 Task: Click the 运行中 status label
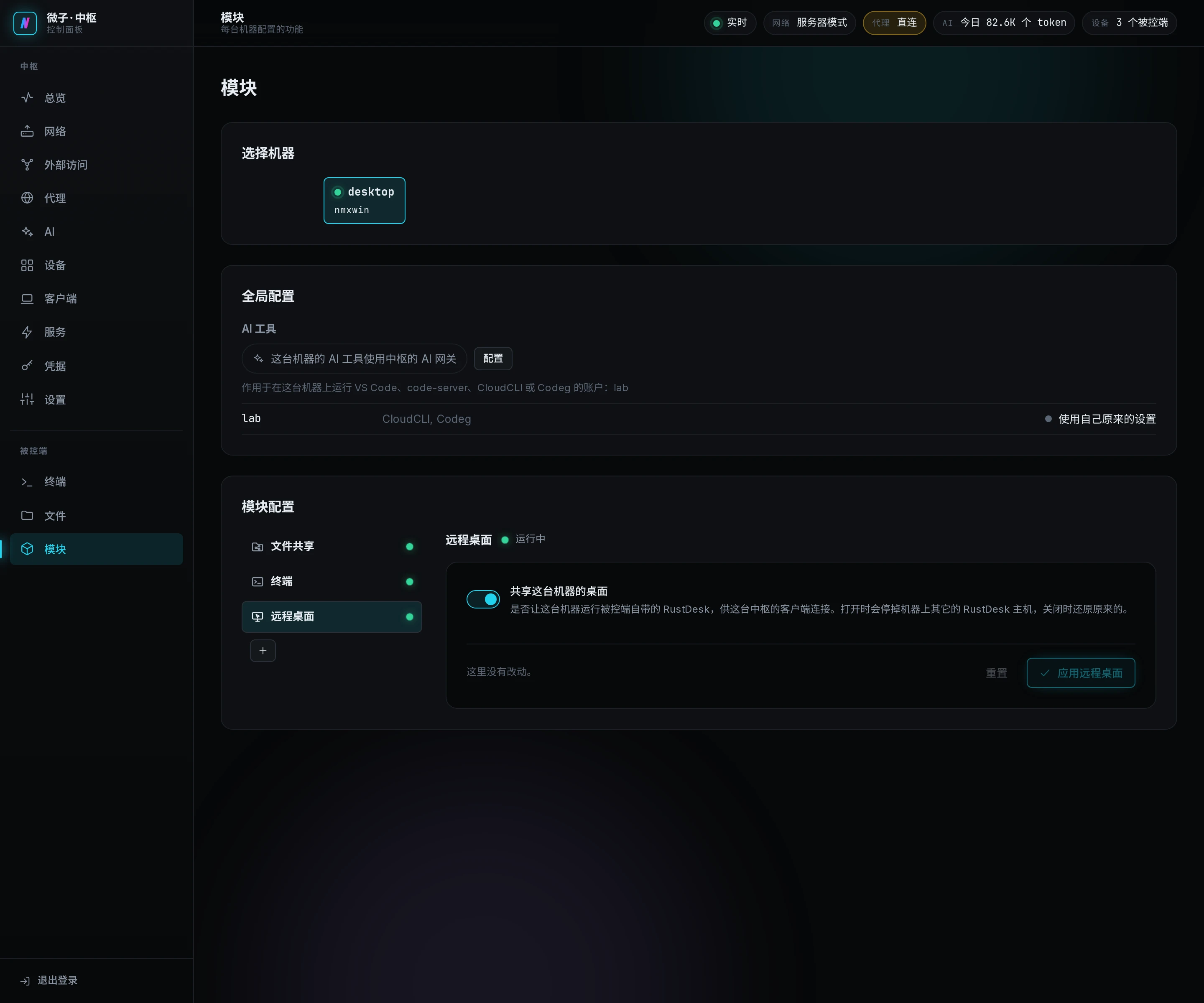[x=531, y=539]
